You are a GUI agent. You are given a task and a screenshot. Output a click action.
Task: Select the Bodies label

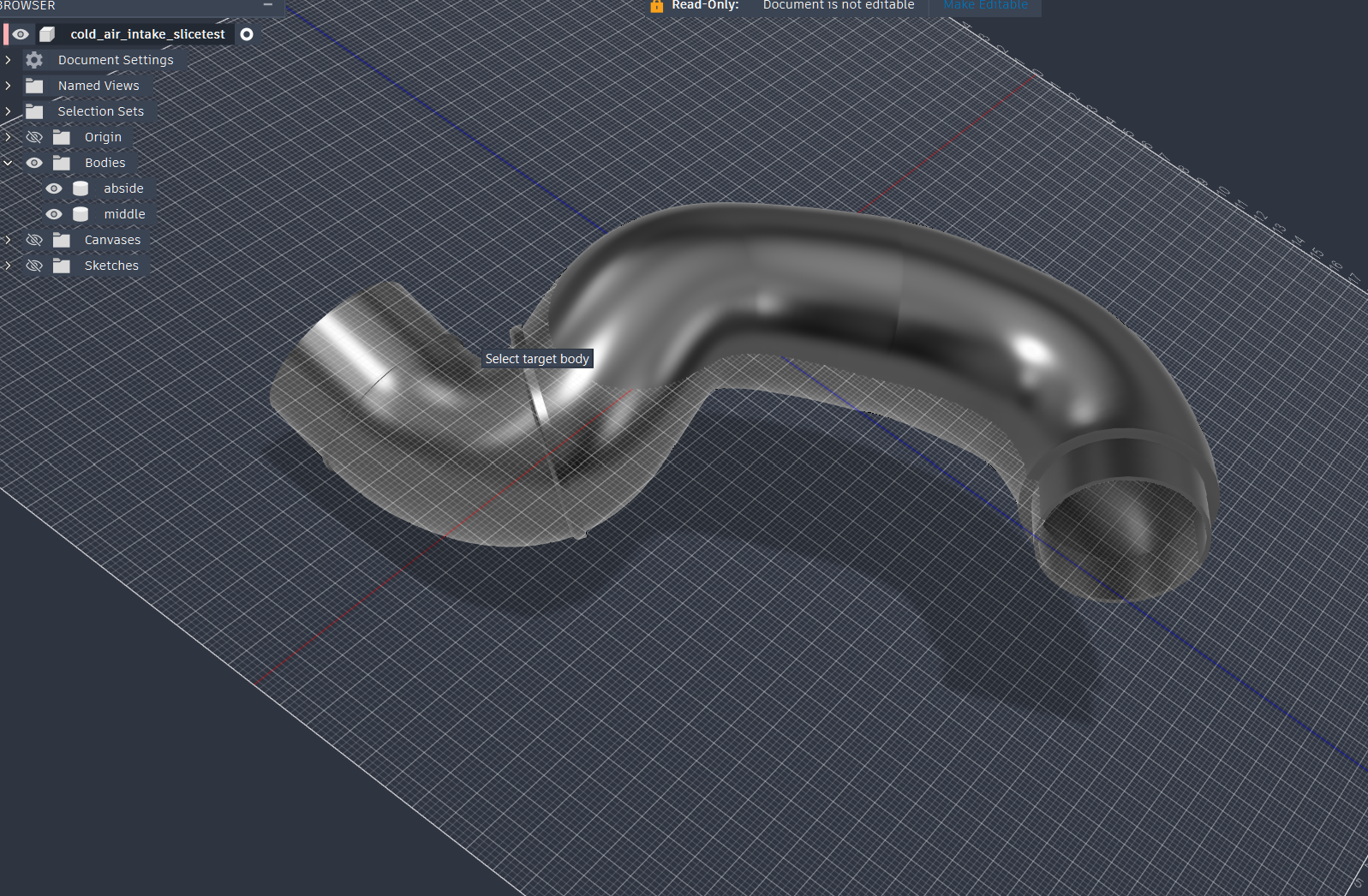105,163
